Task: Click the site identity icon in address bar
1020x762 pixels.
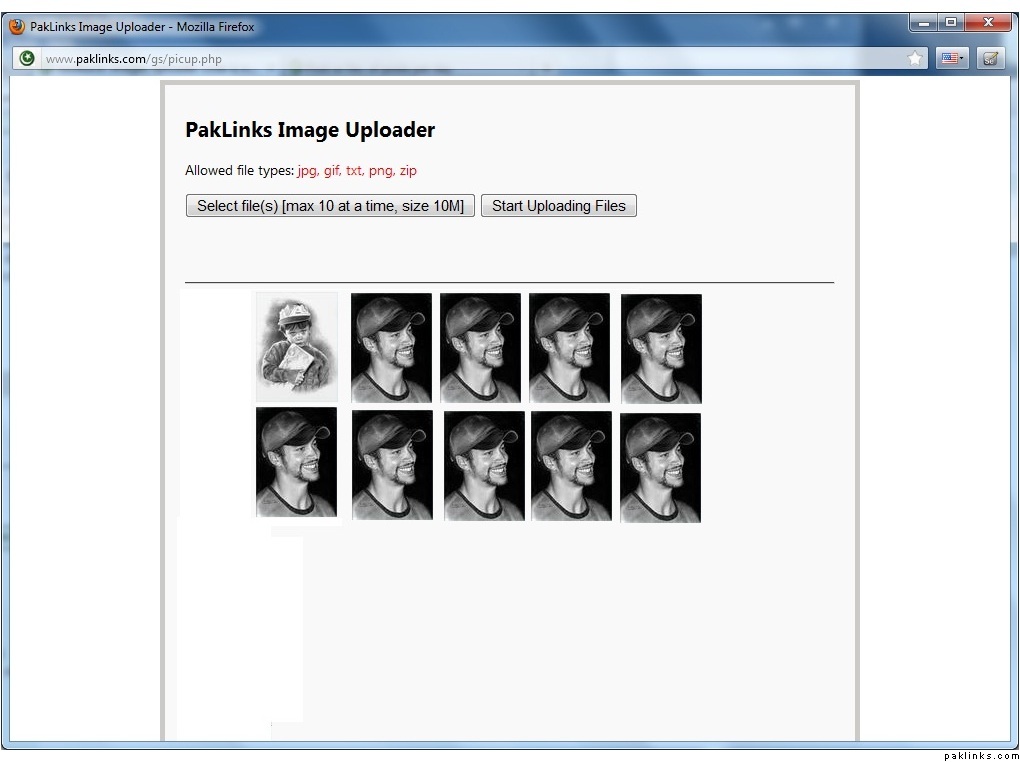Action: pos(27,58)
